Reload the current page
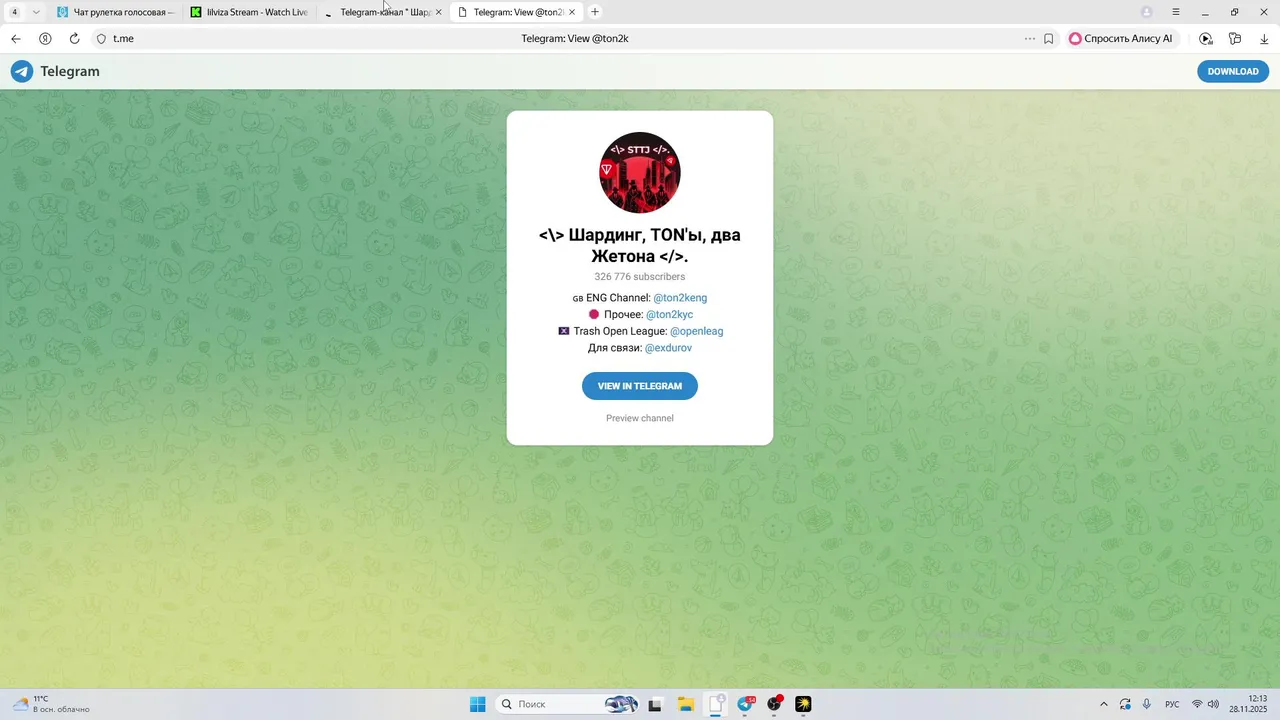 click(74, 39)
